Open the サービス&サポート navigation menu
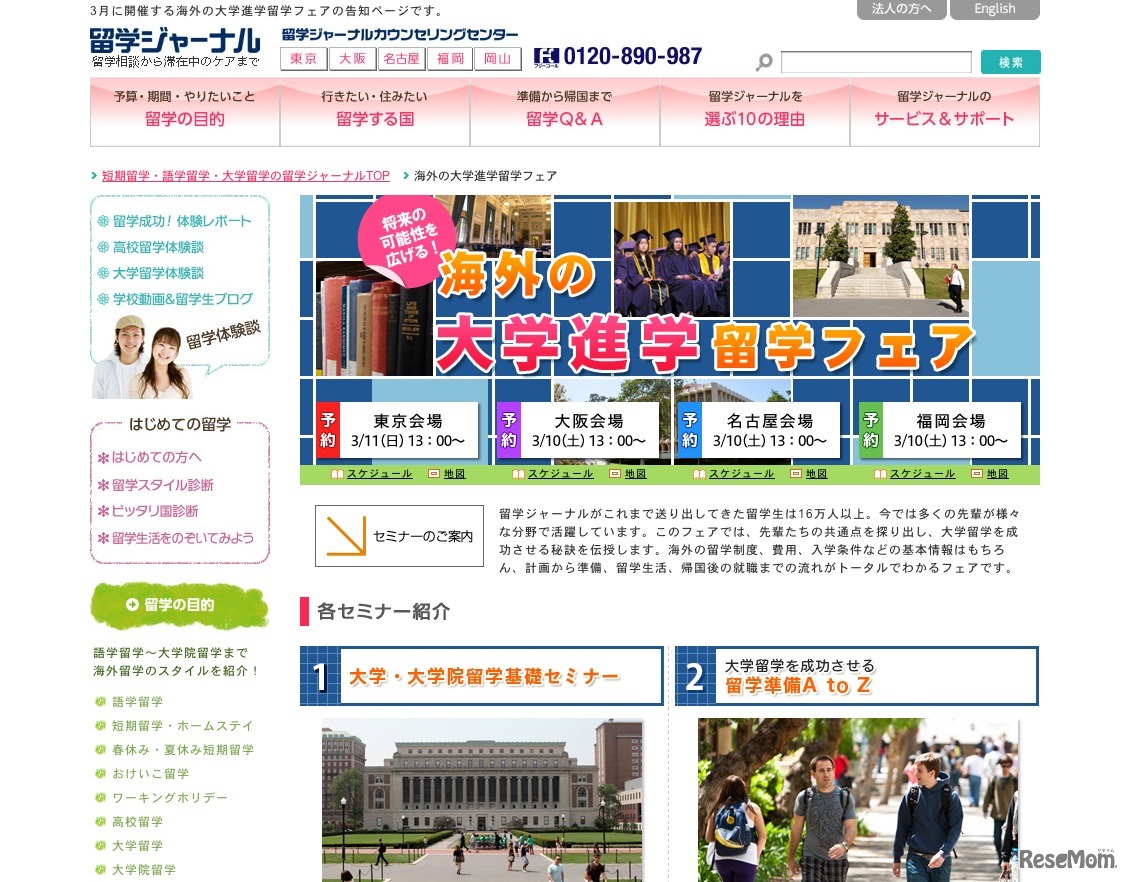 [945, 112]
